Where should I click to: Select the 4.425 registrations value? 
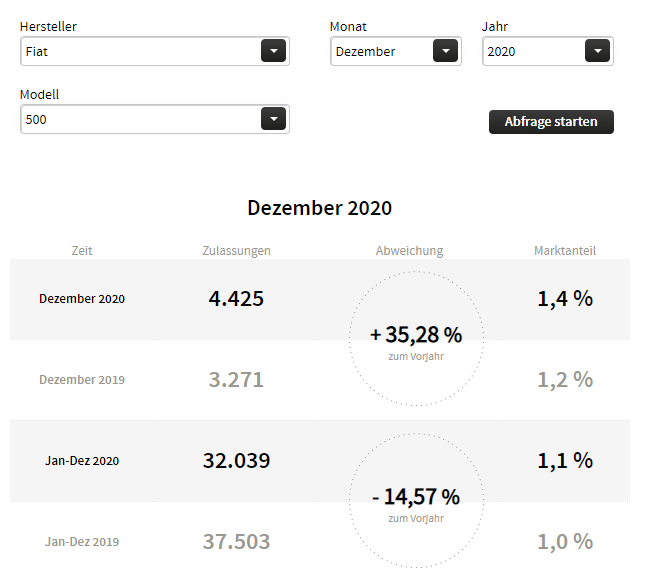click(x=236, y=298)
